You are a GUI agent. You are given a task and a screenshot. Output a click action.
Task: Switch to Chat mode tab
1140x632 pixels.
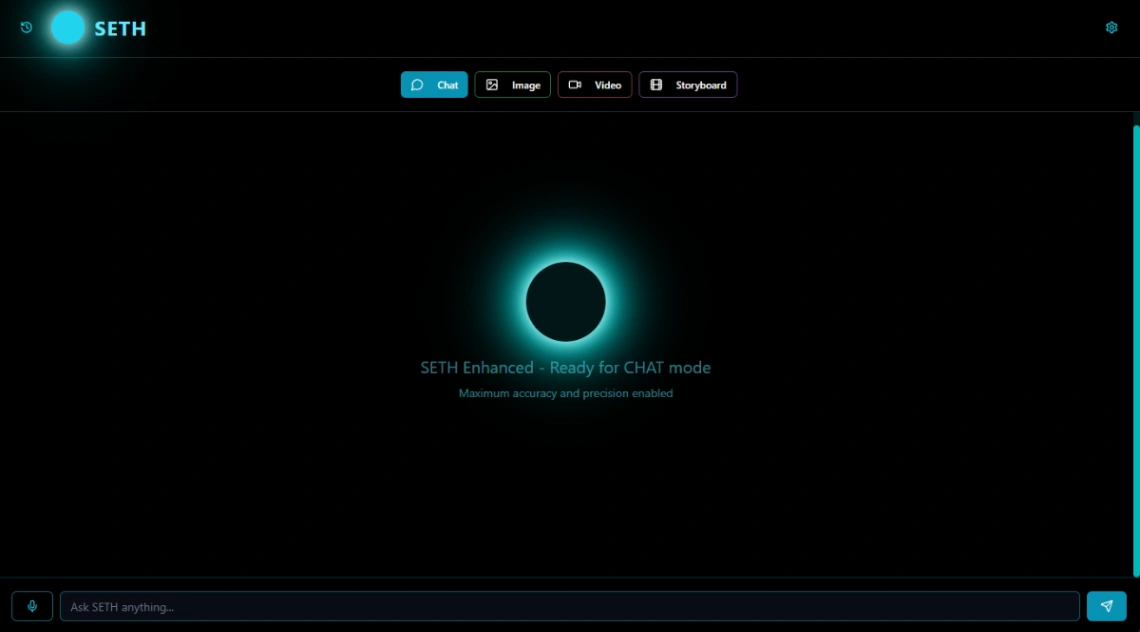tap(434, 85)
